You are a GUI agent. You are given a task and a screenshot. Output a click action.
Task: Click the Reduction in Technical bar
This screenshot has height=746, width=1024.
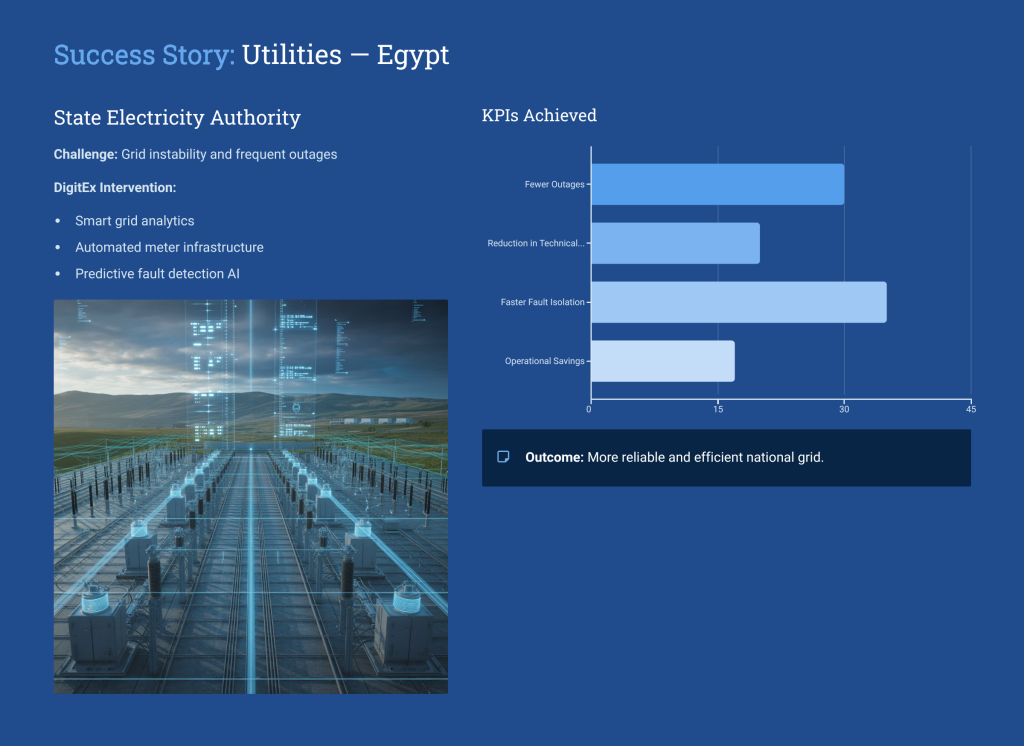[675, 243]
